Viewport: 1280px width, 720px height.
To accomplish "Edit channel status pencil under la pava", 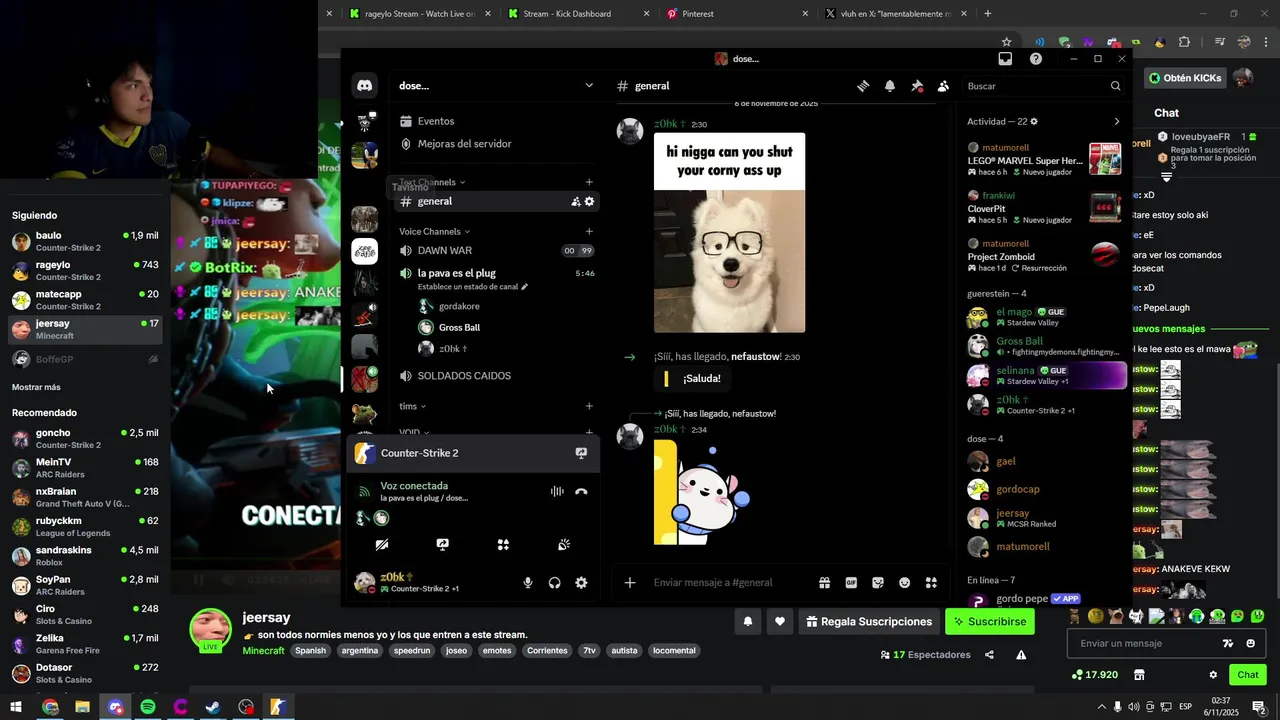I will click(525, 287).
